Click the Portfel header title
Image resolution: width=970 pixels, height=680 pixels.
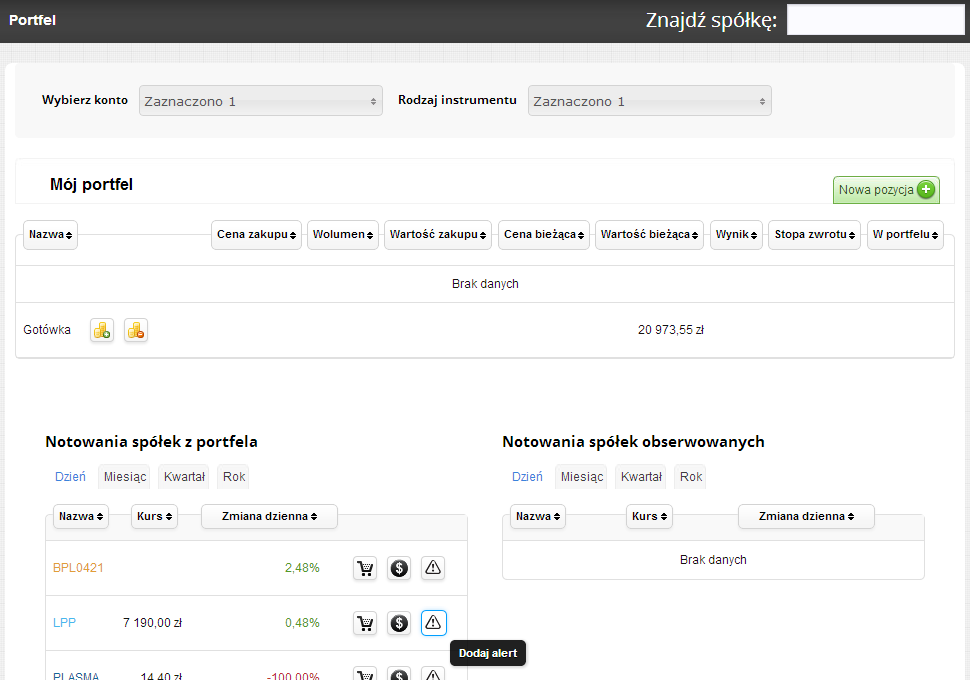pyautogui.click(x=32, y=20)
